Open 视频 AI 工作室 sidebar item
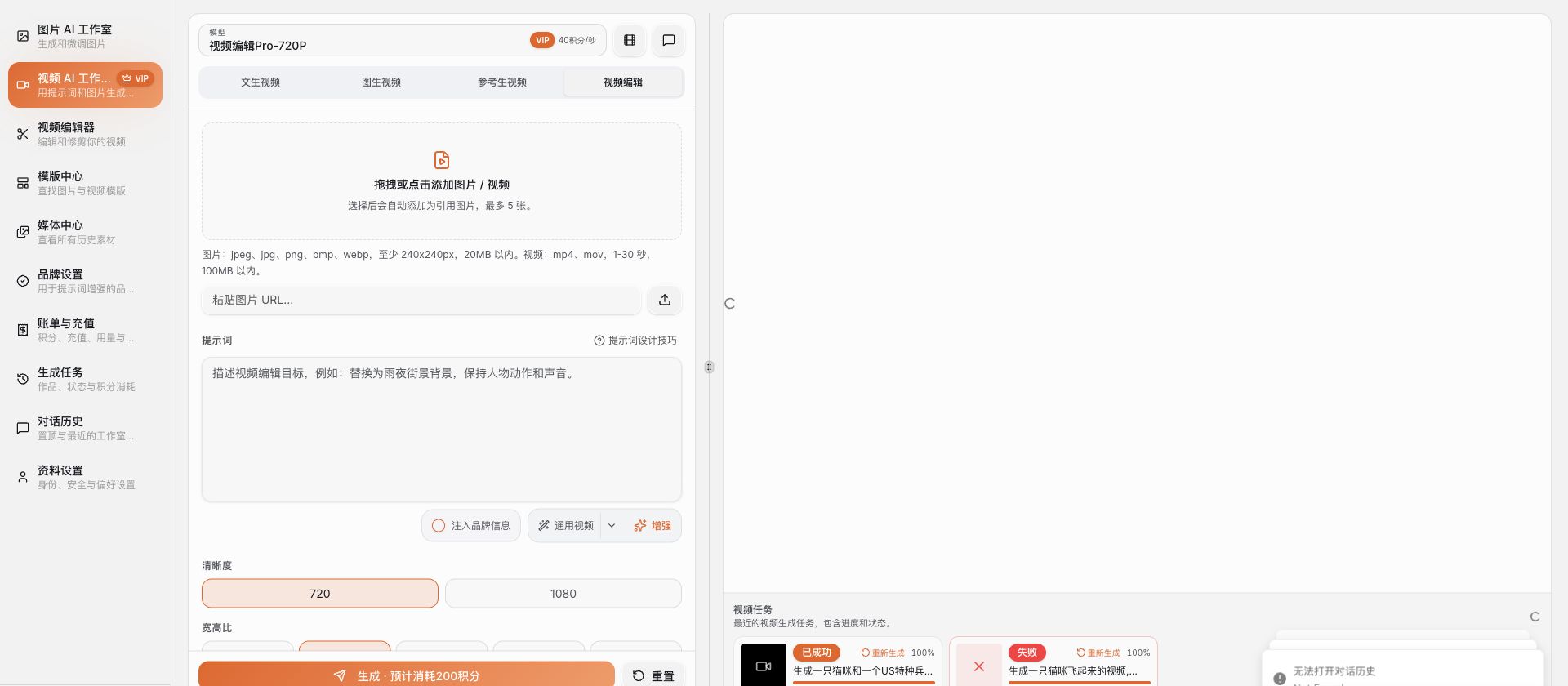The height and width of the screenshot is (686, 1568). (x=85, y=85)
